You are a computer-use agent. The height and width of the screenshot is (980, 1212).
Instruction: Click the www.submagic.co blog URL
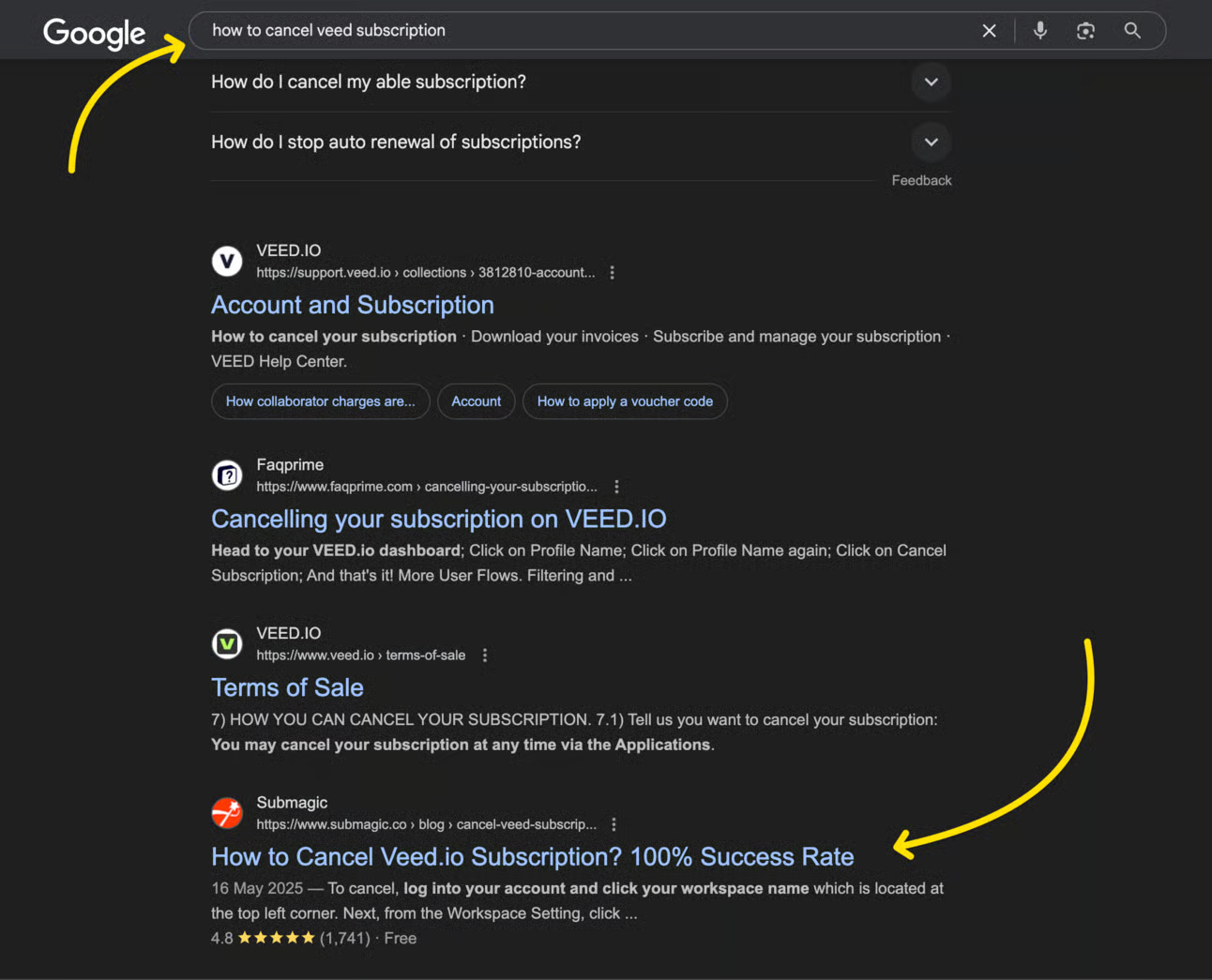(x=426, y=824)
